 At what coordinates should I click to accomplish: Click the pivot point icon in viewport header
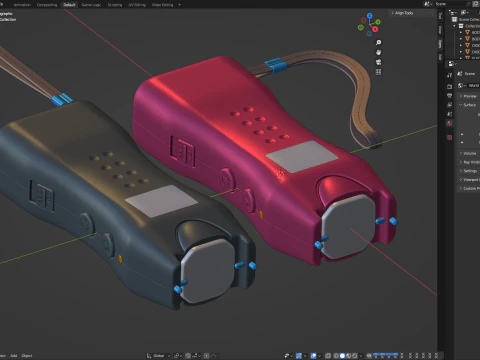click(177, 356)
